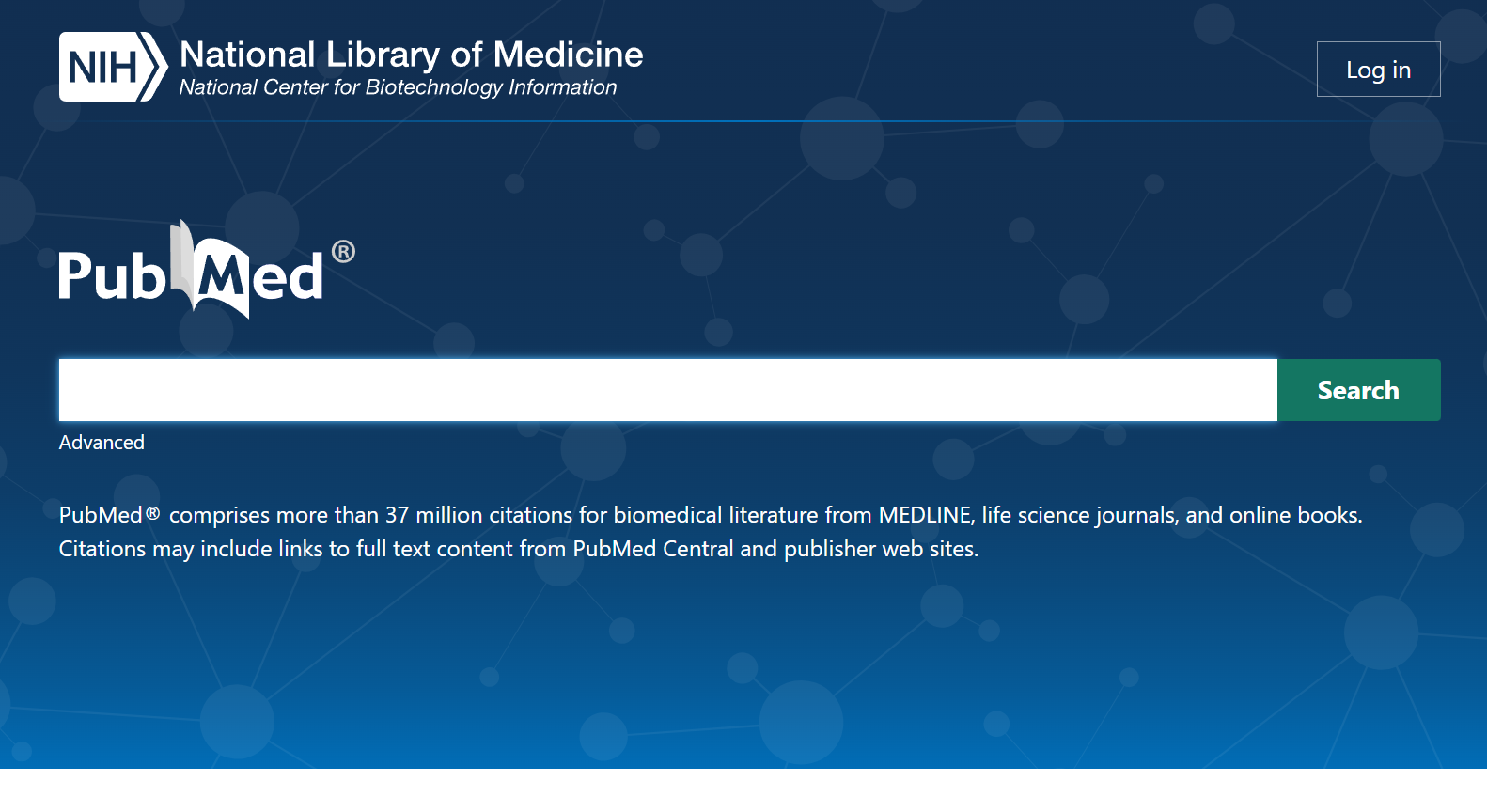This screenshot has width=1487, height=812.
Task: Click the word 'Medicine' in the header title
Action: (568, 55)
